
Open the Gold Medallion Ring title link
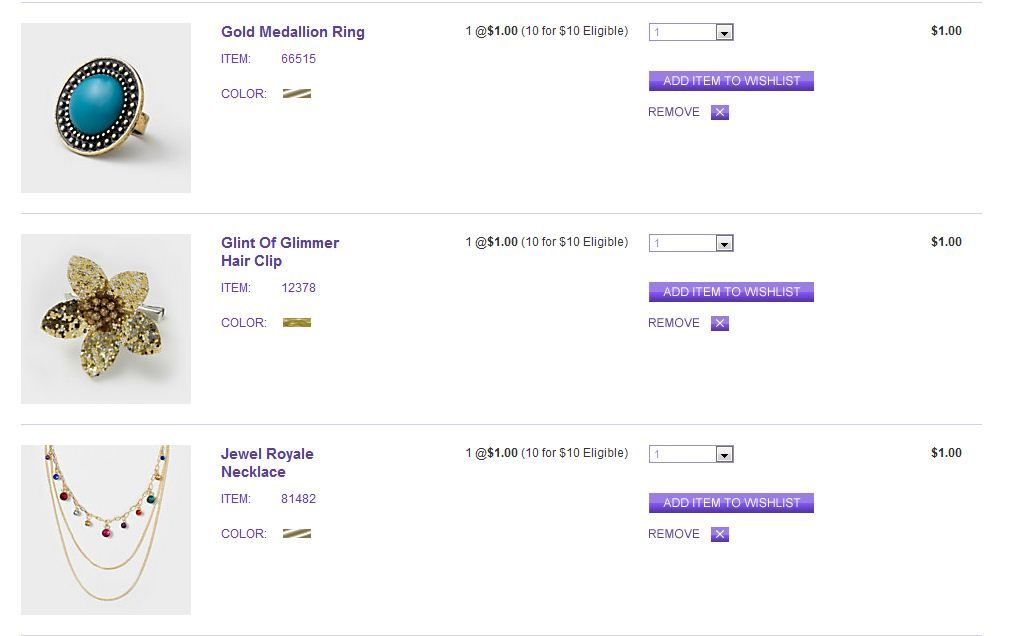[293, 32]
